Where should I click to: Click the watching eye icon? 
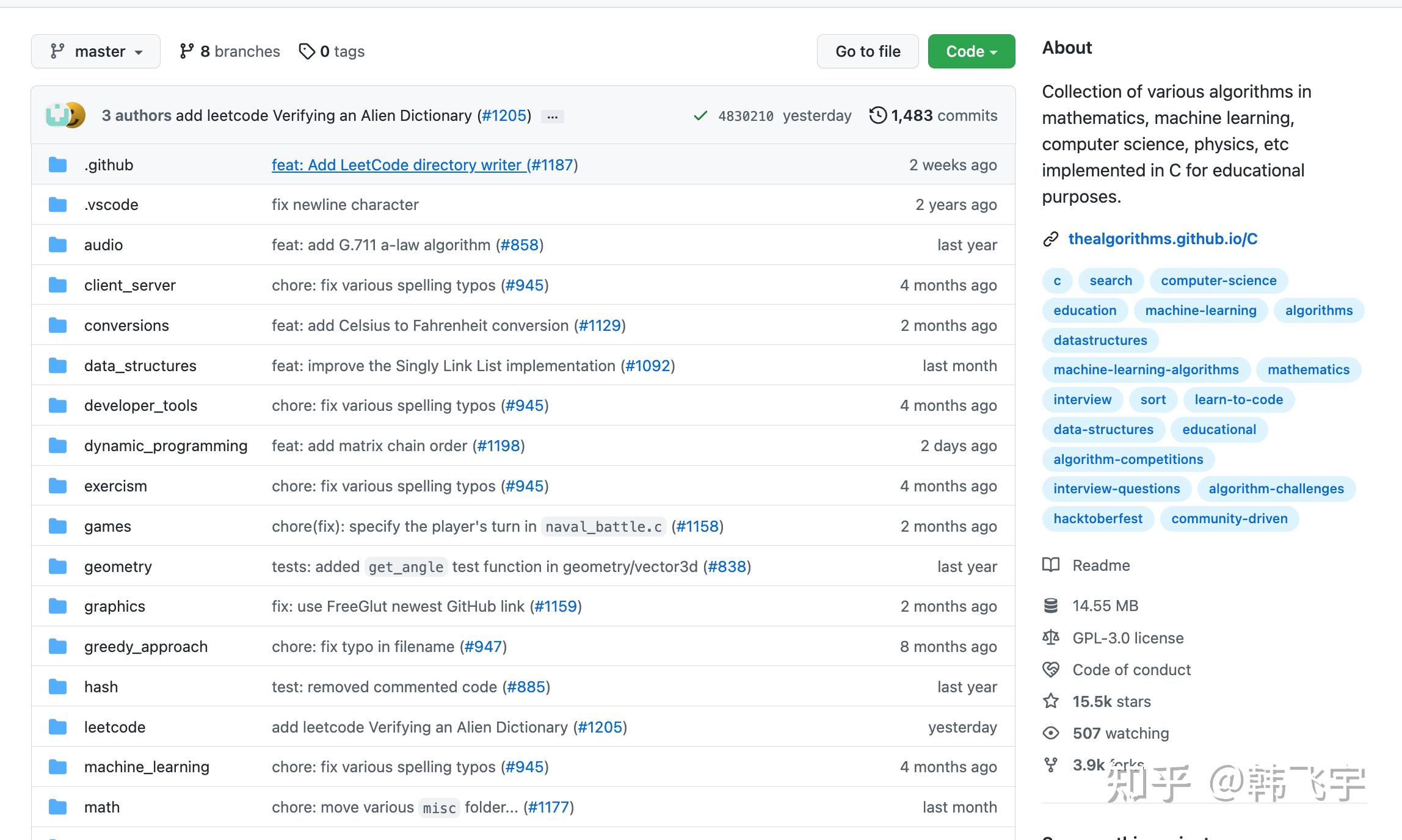pos(1050,733)
